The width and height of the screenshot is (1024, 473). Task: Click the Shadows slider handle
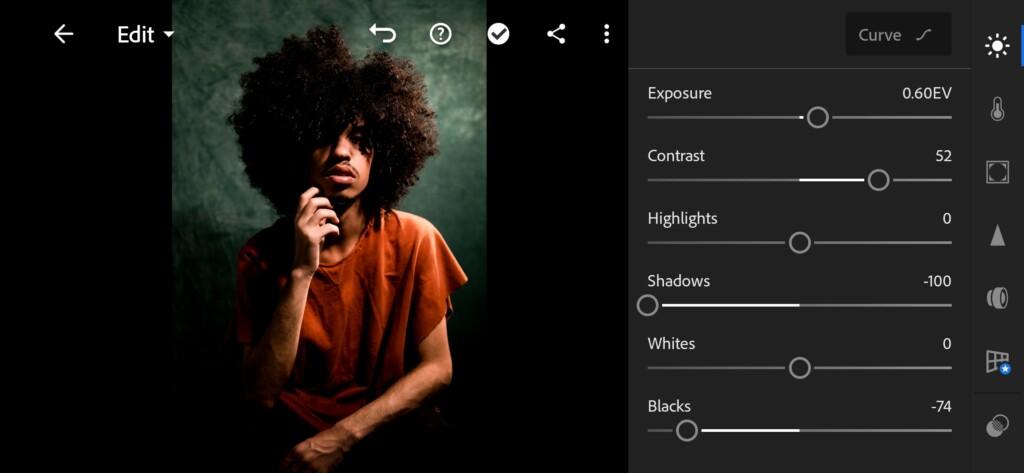[648, 305]
